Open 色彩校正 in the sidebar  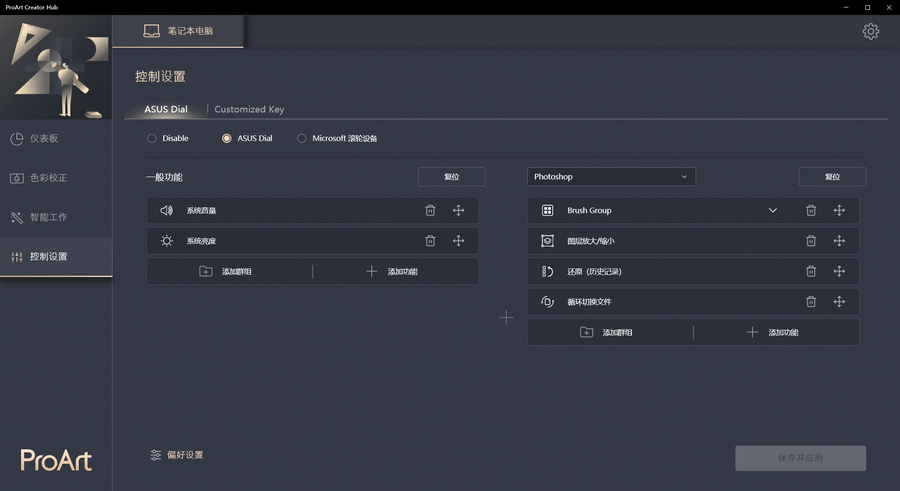pyautogui.click(x=48, y=178)
